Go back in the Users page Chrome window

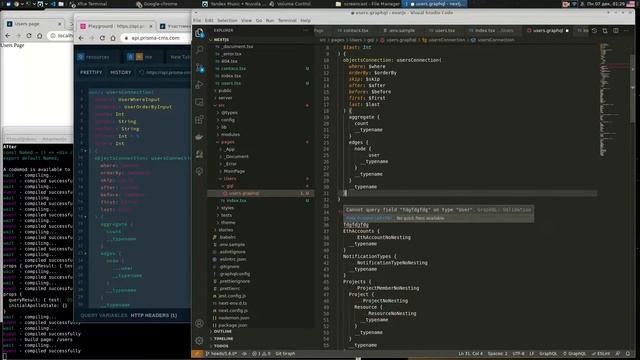(x=8, y=36)
